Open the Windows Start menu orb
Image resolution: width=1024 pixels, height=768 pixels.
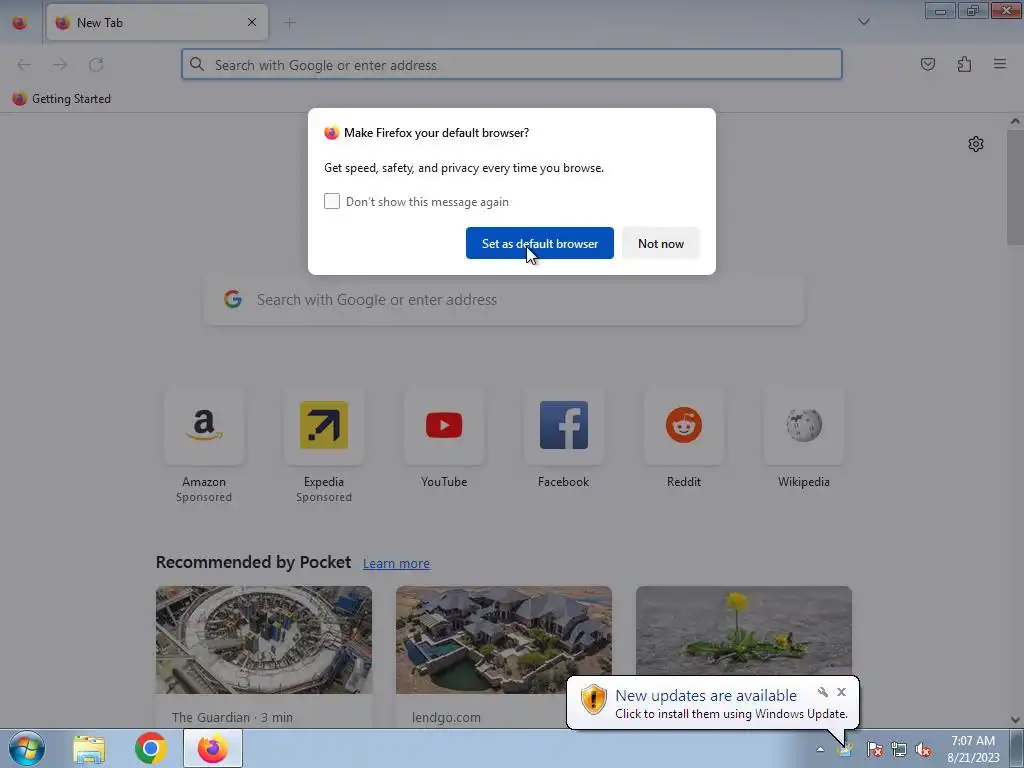[27, 748]
